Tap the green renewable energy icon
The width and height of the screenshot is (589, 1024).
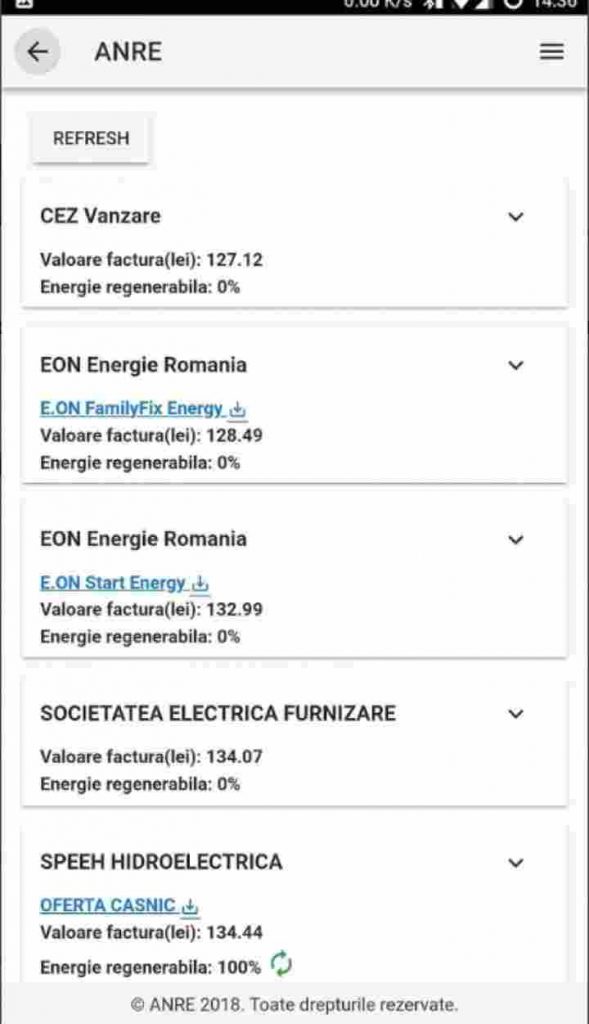(x=281, y=964)
